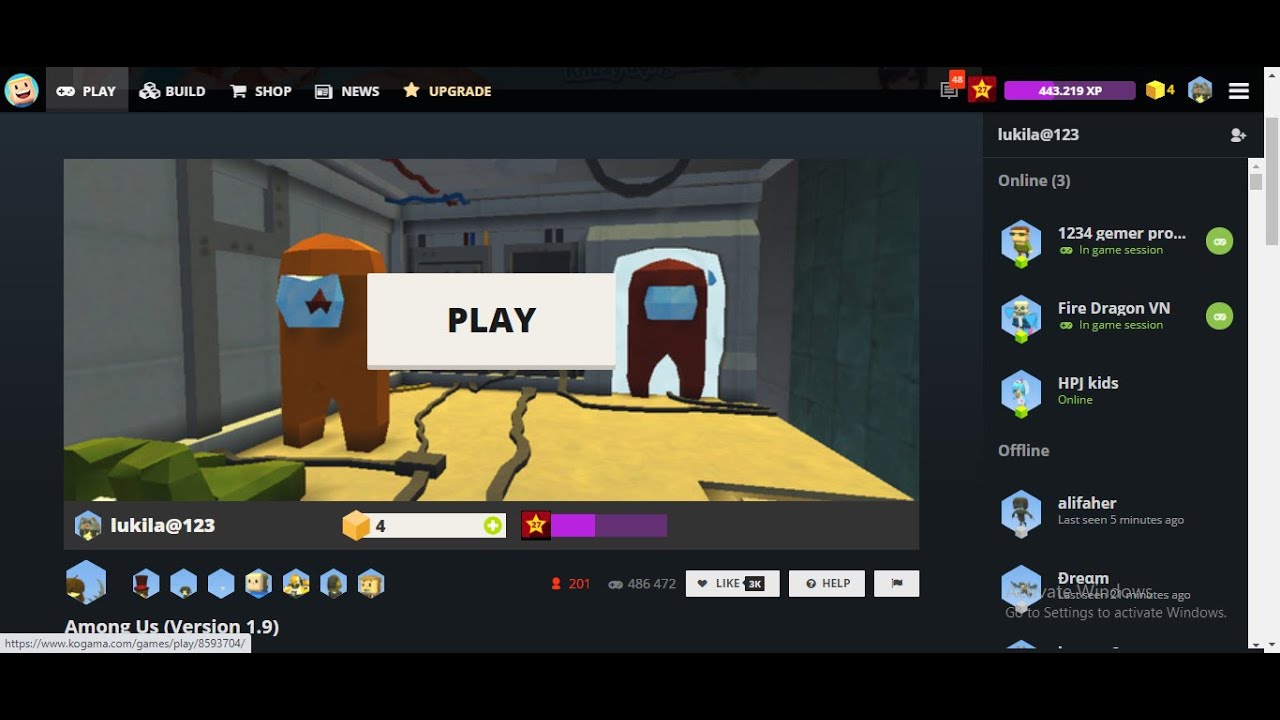Join Fire Dragon VN's game session
This screenshot has width=1280, height=720.
tap(1219, 316)
